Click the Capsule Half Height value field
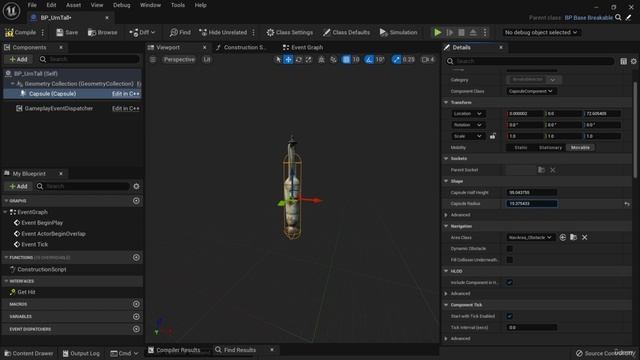 (x=531, y=192)
